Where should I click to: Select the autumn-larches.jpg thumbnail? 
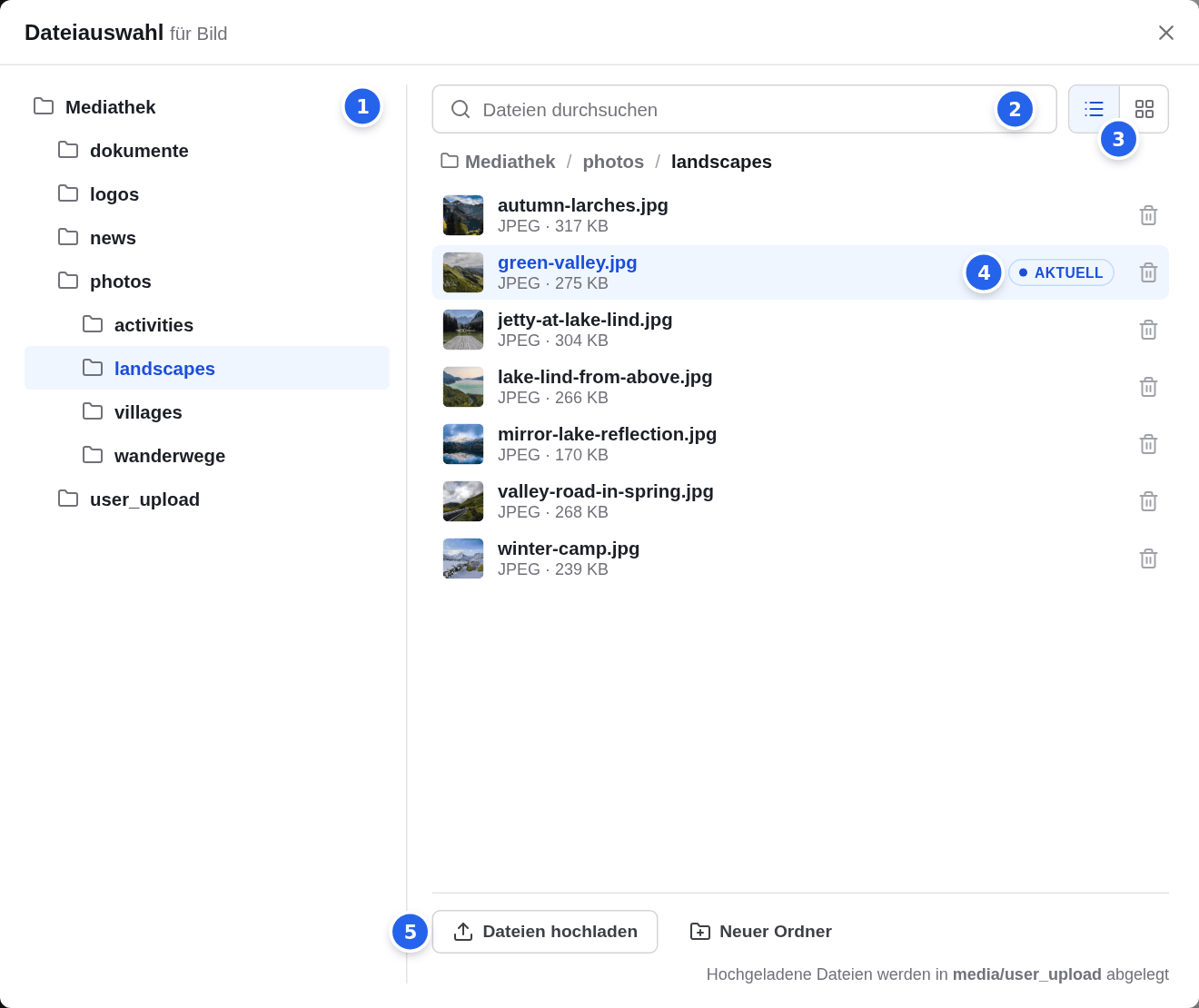coord(463,215)
